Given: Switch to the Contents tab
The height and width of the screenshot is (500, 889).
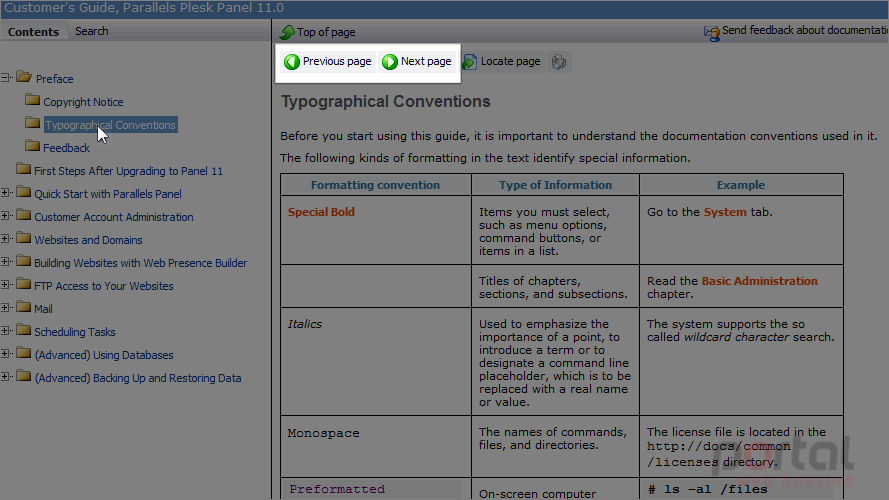Looking at the screenshot, I should coord(33,32).
